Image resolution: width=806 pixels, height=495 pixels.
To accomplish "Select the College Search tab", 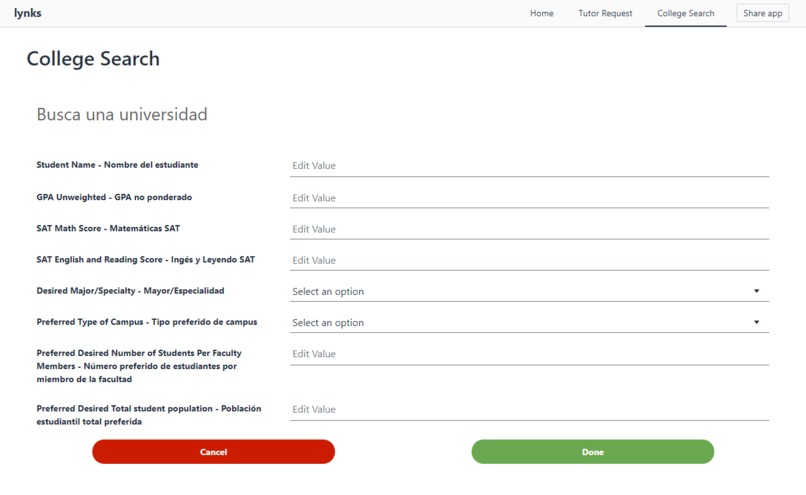I will (686, 13).
